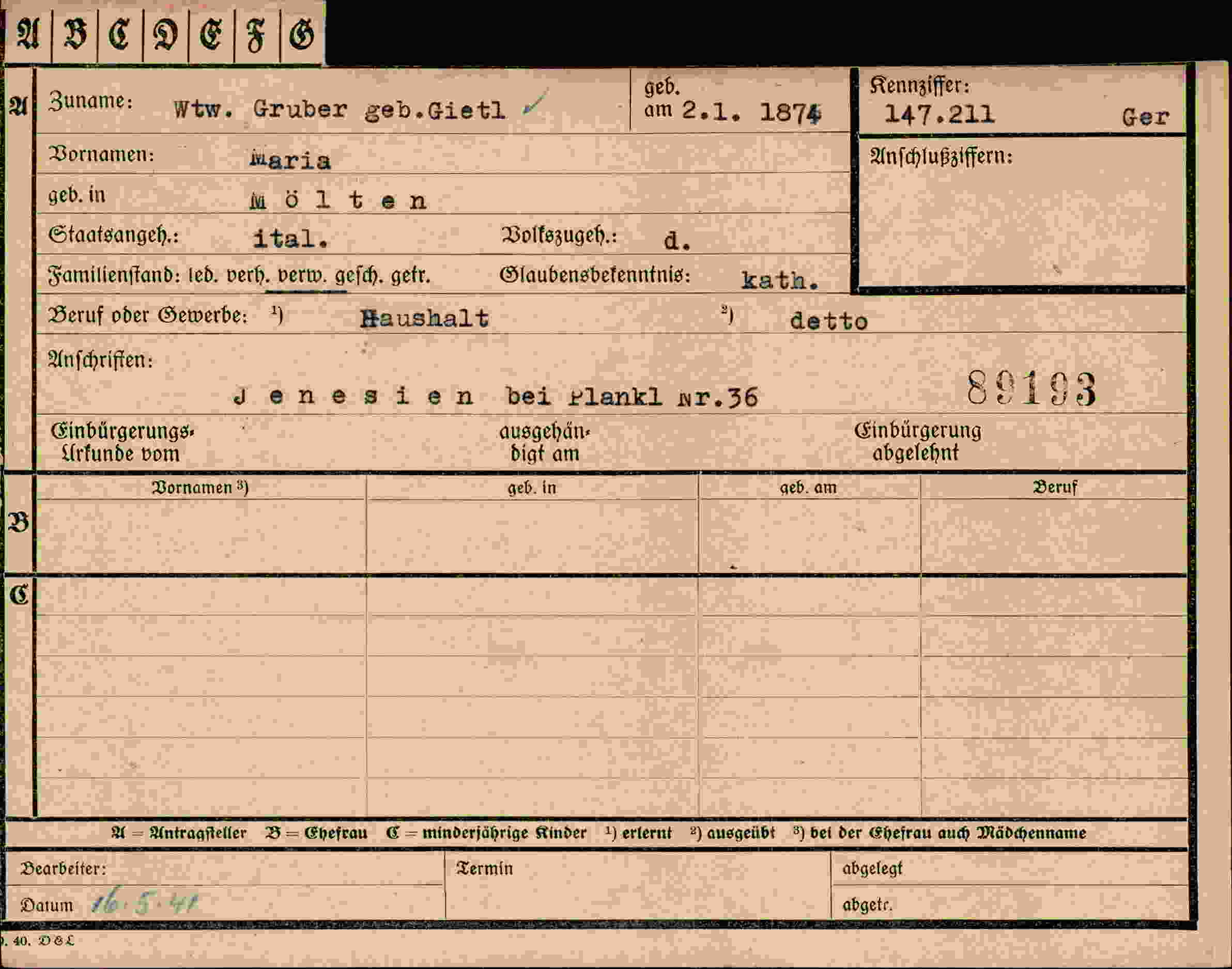Click the Volkszugeh. value 'd.'
This screenshot has width=1232, height=969.
(x=677, y=241)
